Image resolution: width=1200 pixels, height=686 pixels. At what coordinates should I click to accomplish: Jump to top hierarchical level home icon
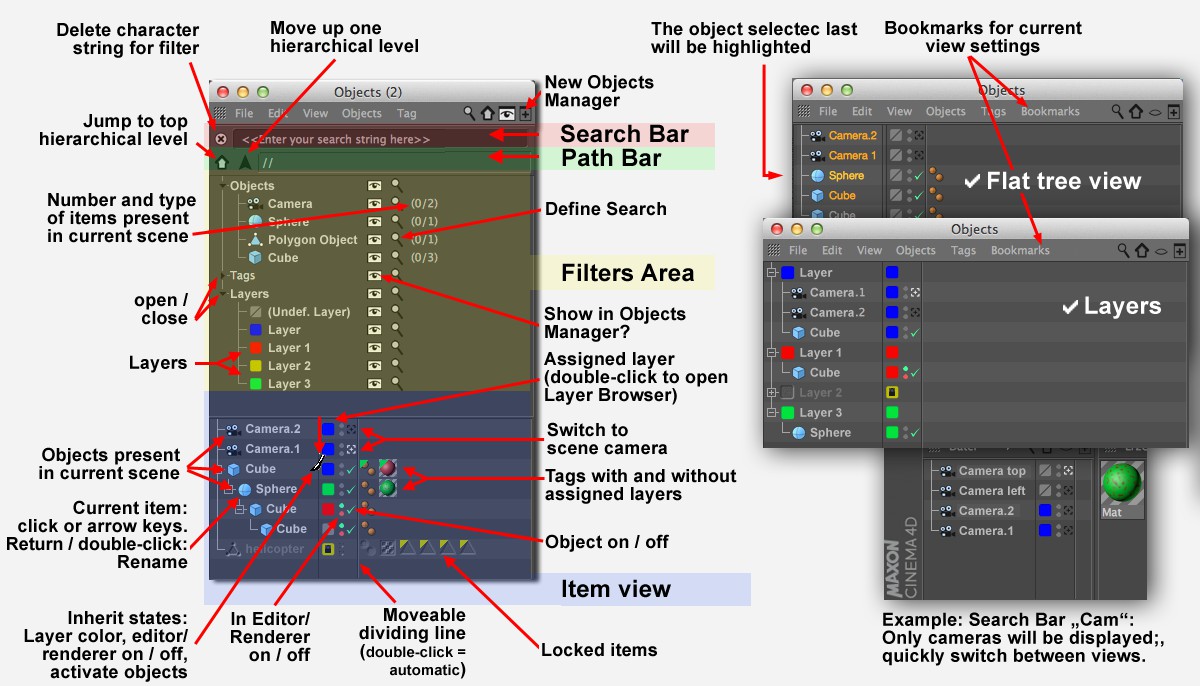pos(221,162)
